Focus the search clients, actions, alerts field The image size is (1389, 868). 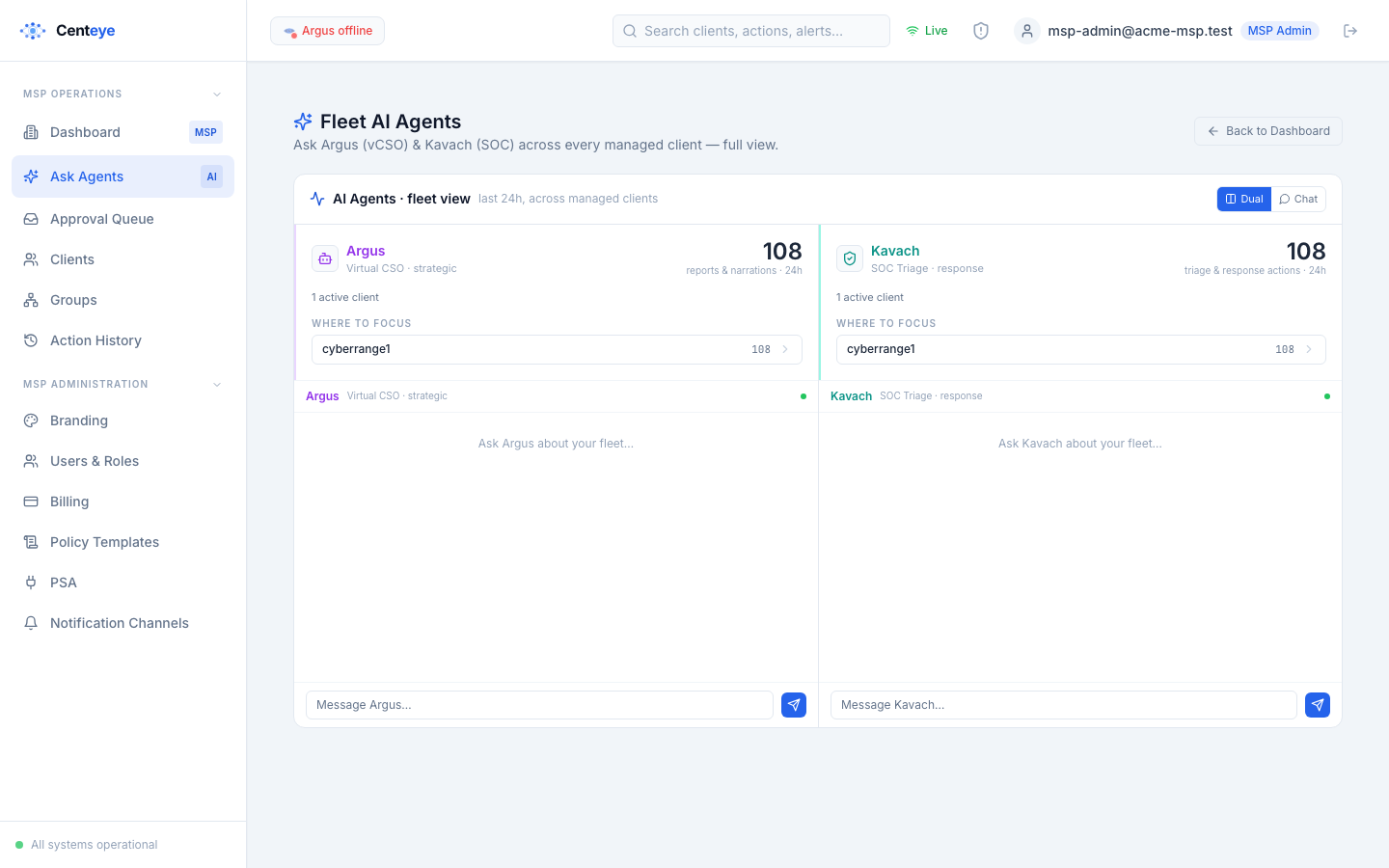751,31
